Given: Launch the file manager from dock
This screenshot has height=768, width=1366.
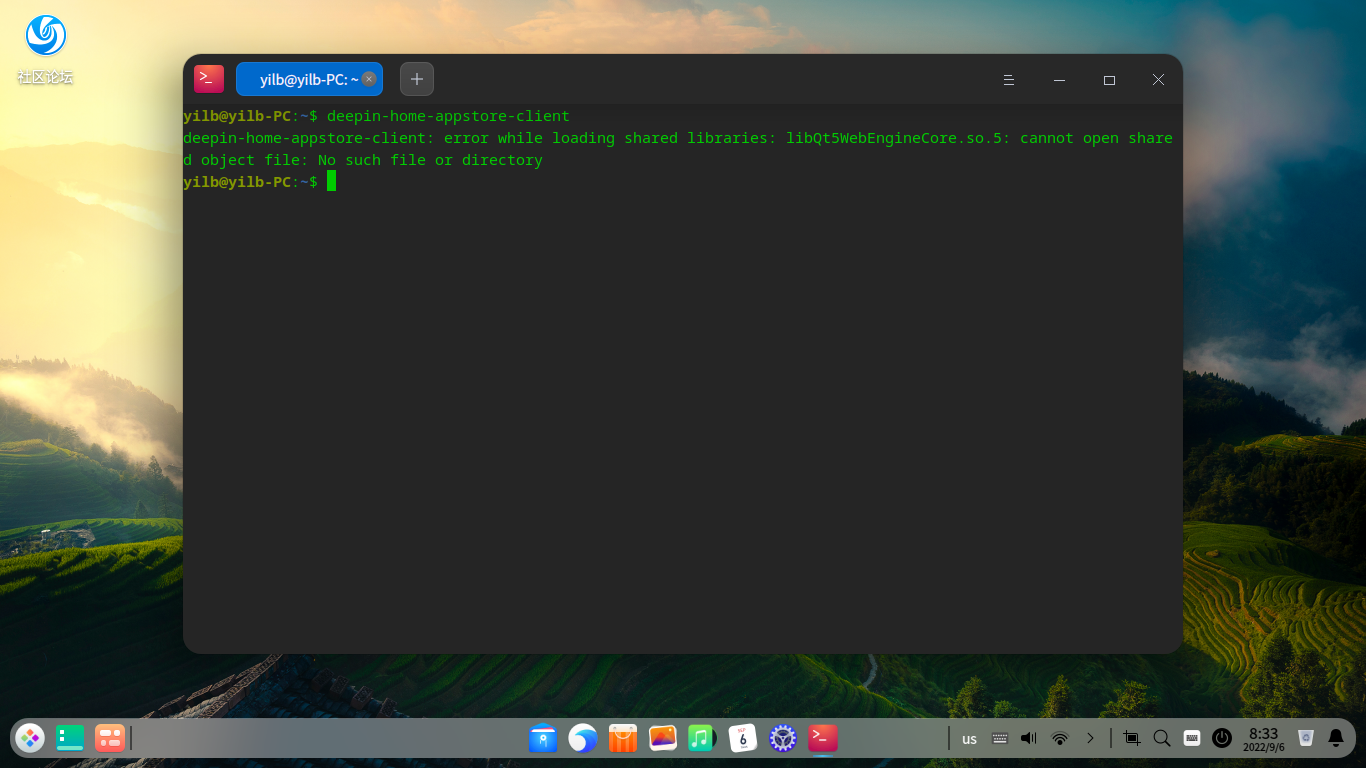Looking at the screenshot, I should 543,738.
